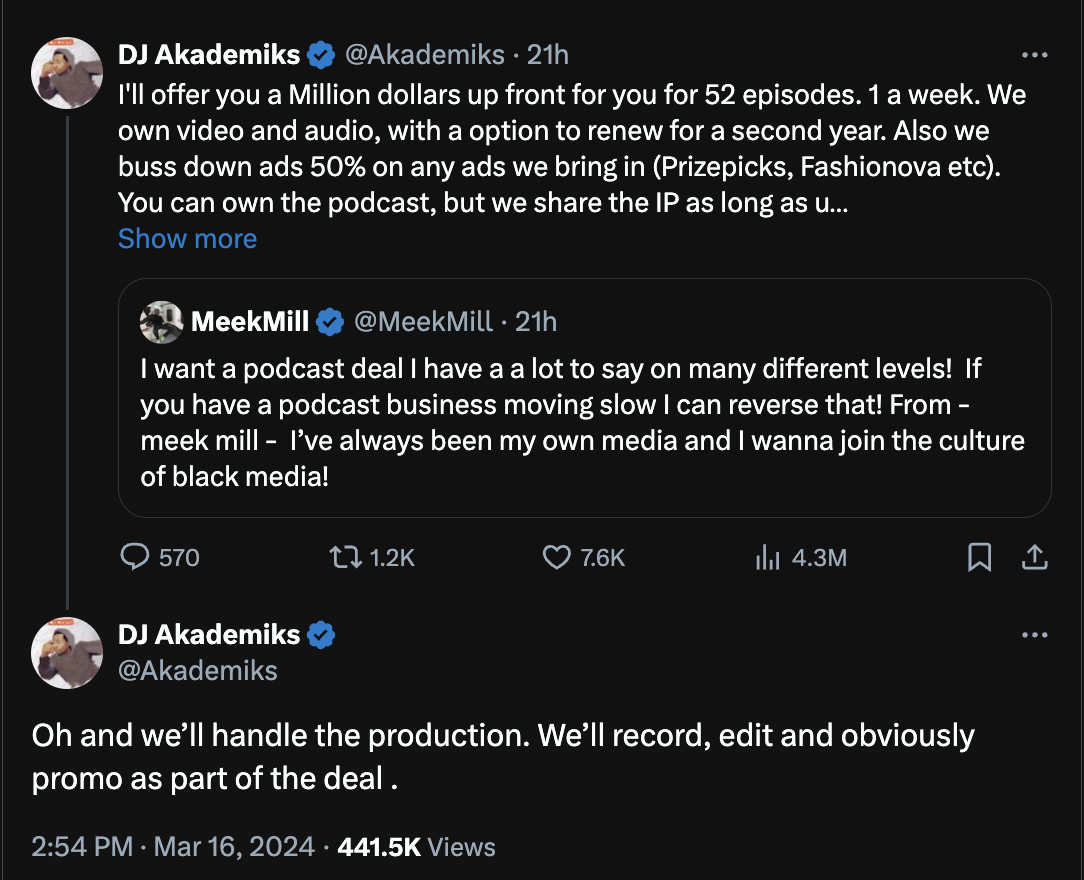
Task: Open more options on first tweet
Action: click(x=1034, y=54)
